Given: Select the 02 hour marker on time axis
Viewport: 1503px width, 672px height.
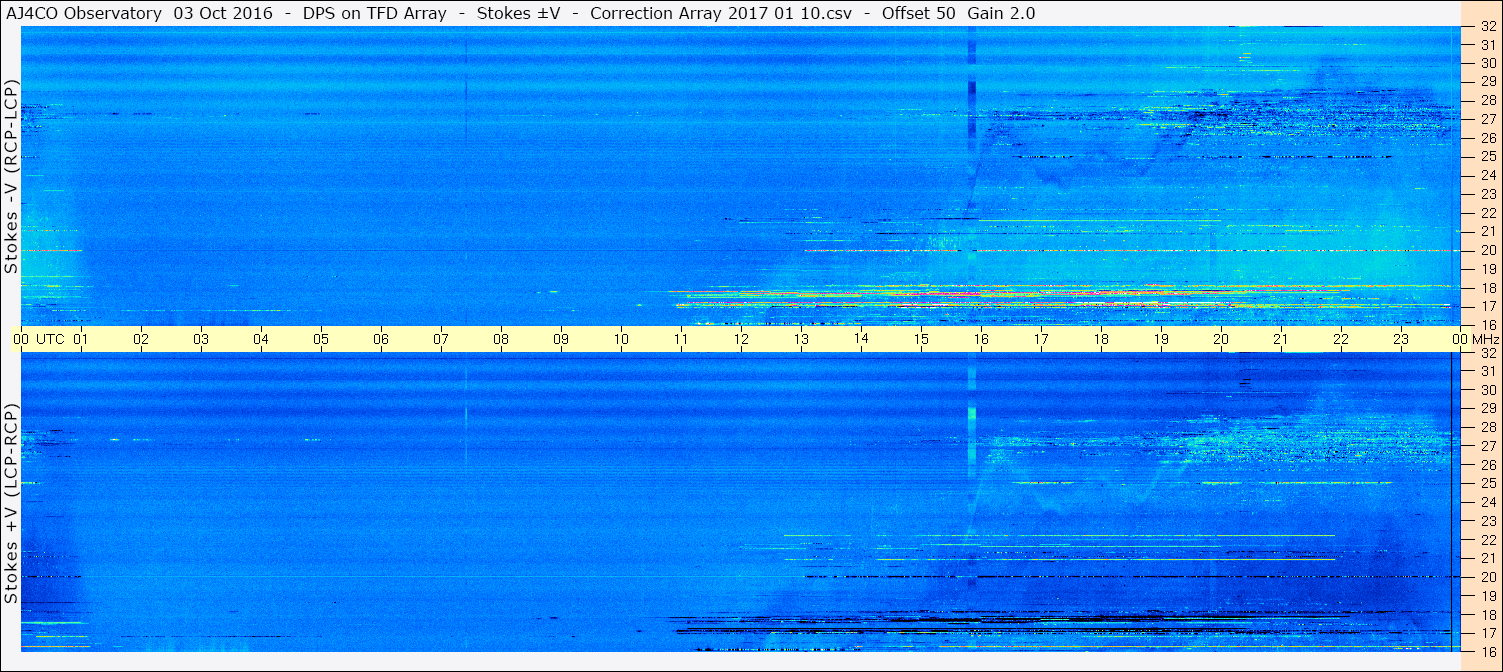Looking at the screenshot, I should click(140, 339).
